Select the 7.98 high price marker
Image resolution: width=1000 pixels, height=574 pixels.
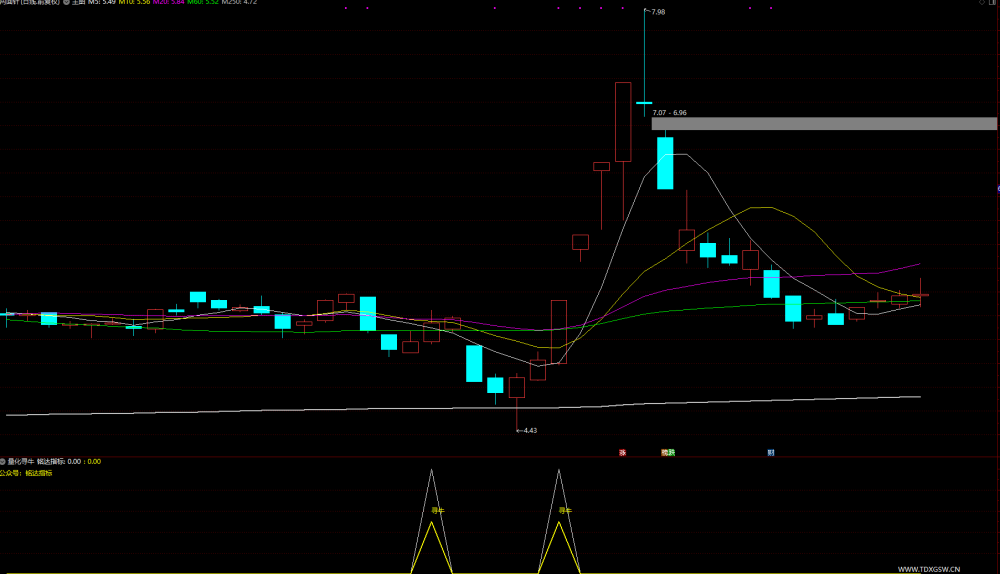(656, 11)
